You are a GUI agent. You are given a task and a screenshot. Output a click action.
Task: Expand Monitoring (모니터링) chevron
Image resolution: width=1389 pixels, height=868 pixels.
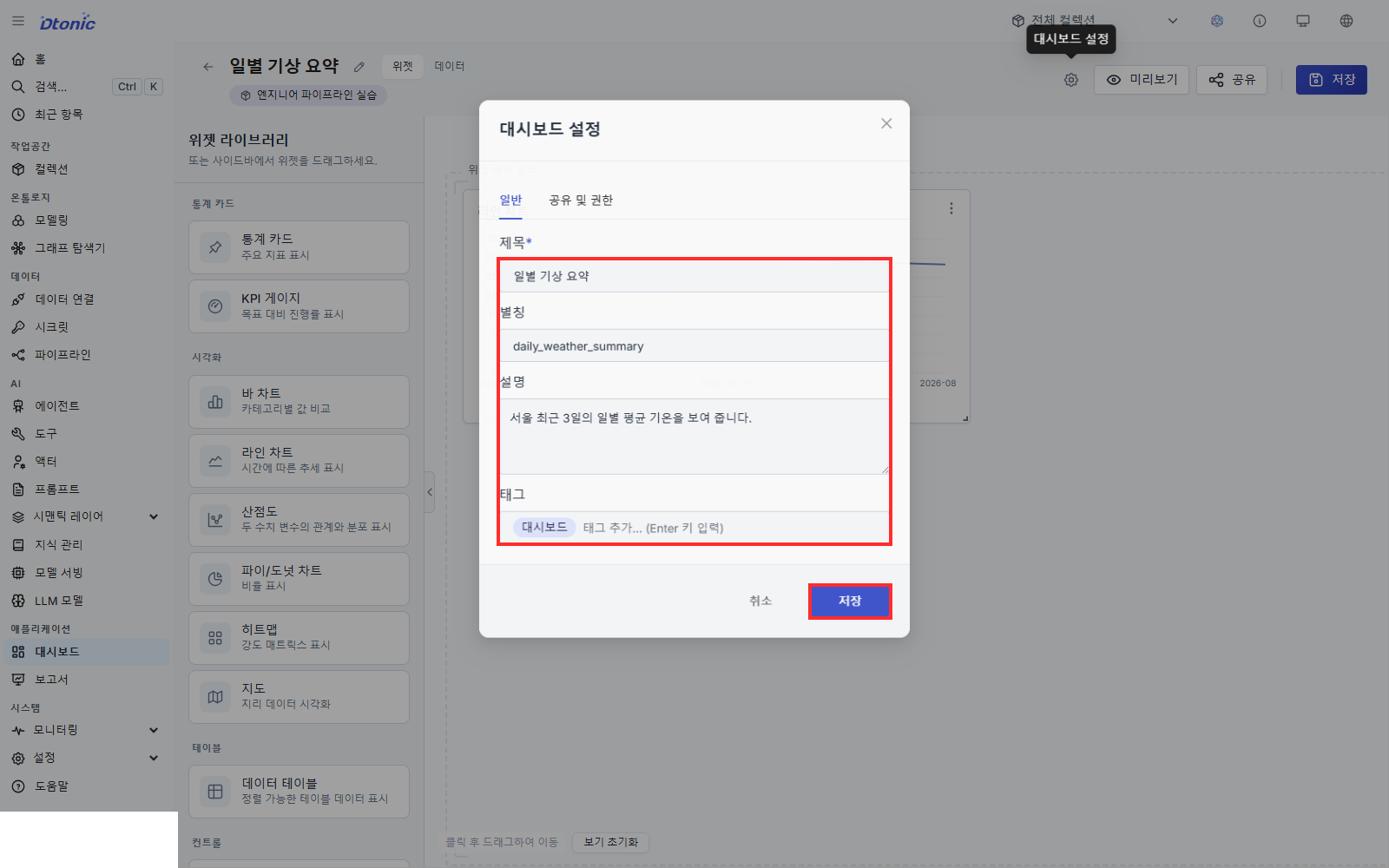[154, 730]
